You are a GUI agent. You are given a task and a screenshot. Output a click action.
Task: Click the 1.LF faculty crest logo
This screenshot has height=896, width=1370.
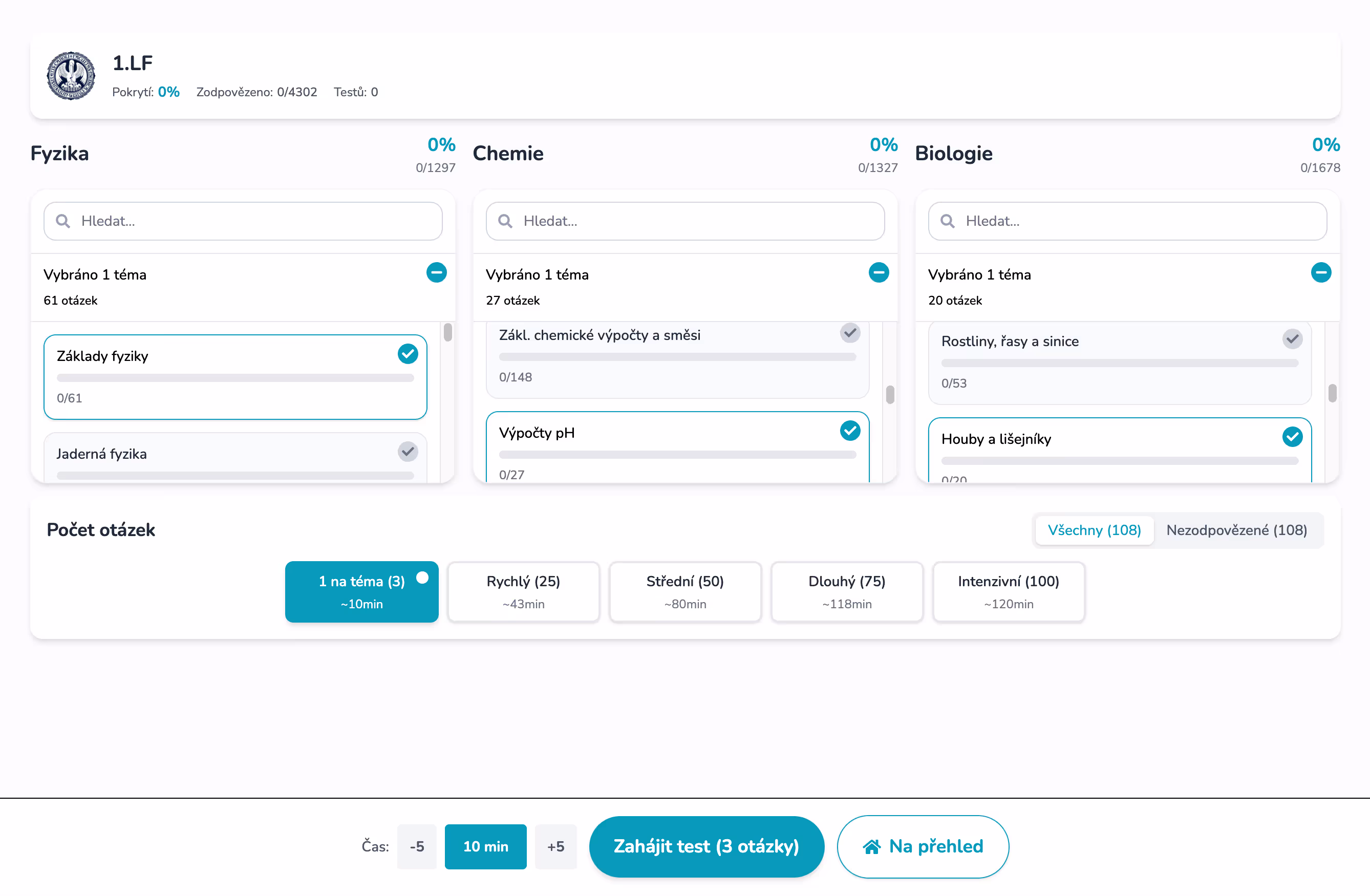tap(71, 76)
